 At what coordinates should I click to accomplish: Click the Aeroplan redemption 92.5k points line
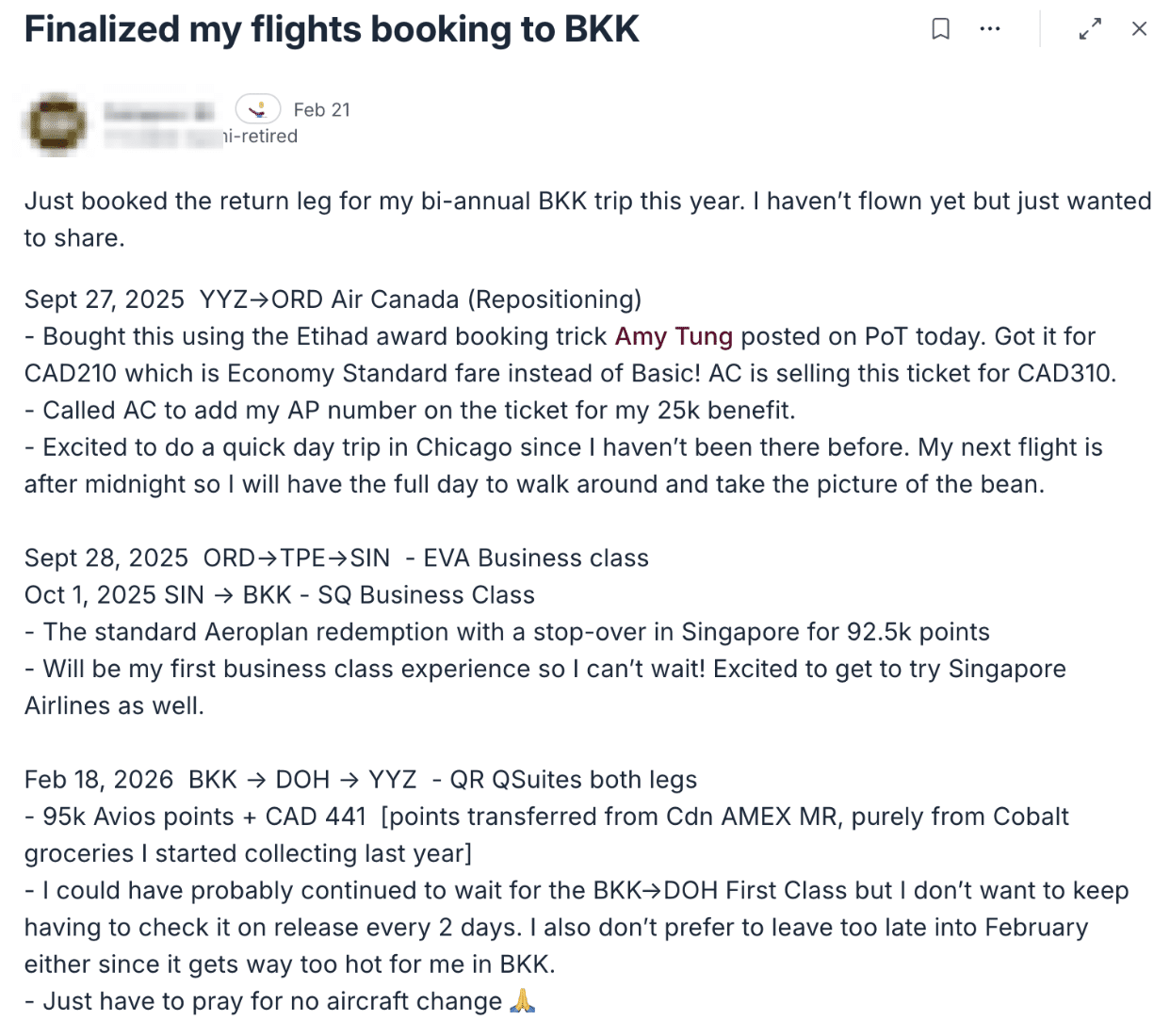(x=507, y=632)
